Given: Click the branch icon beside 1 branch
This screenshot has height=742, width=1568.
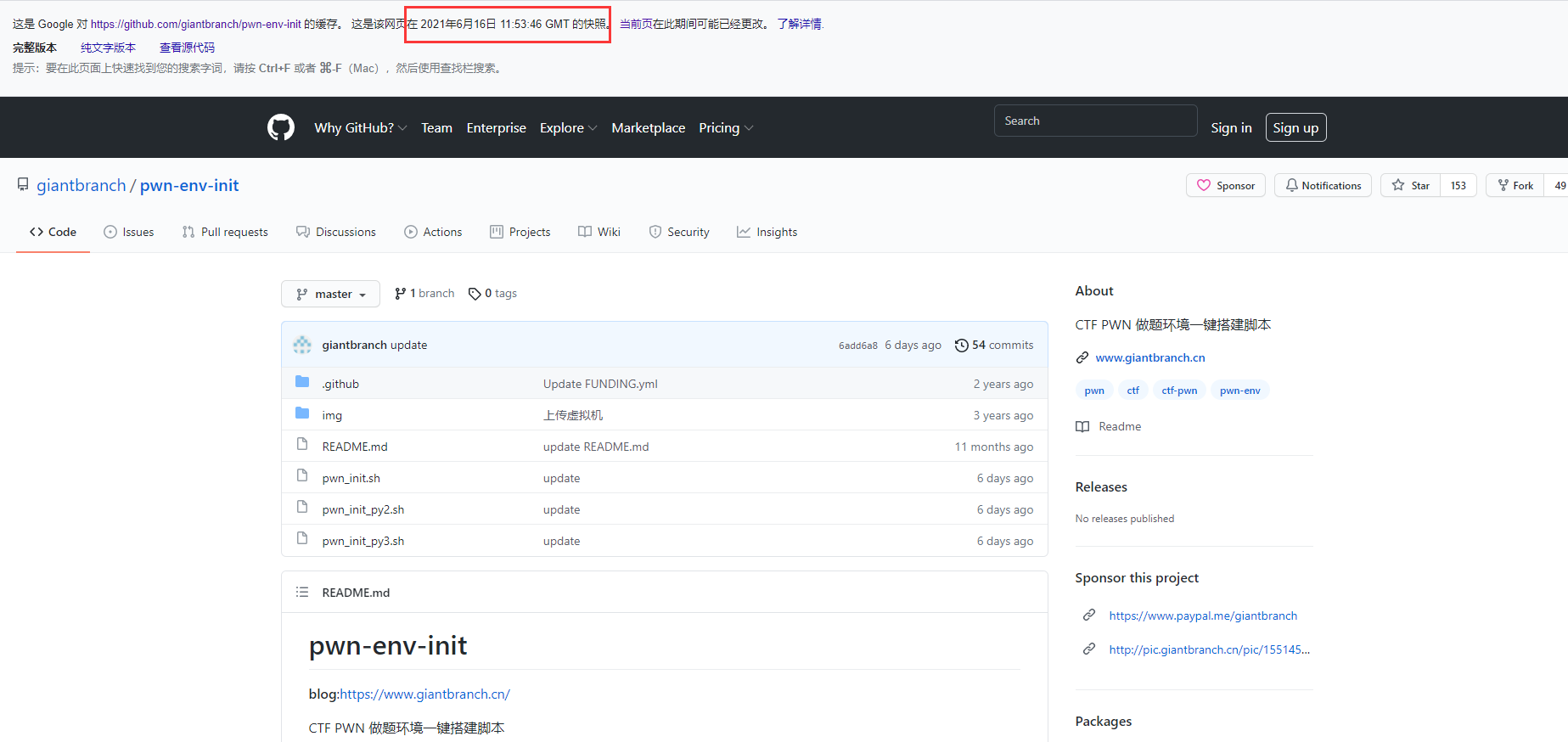Looking at the screenshot, I should 400,293.
